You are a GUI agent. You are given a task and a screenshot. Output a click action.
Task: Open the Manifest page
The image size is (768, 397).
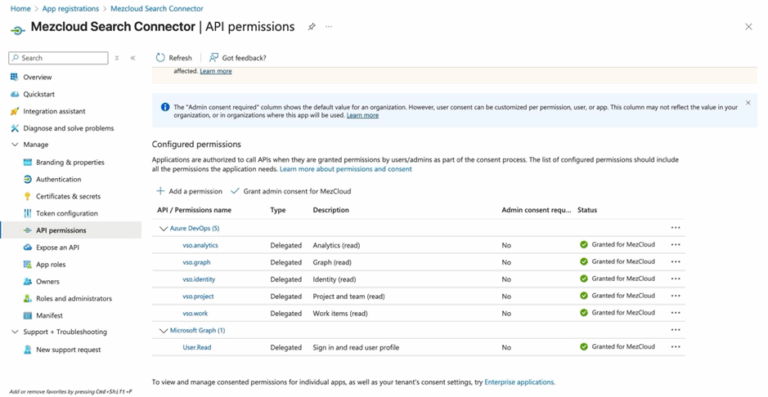[x=49, y=316]
